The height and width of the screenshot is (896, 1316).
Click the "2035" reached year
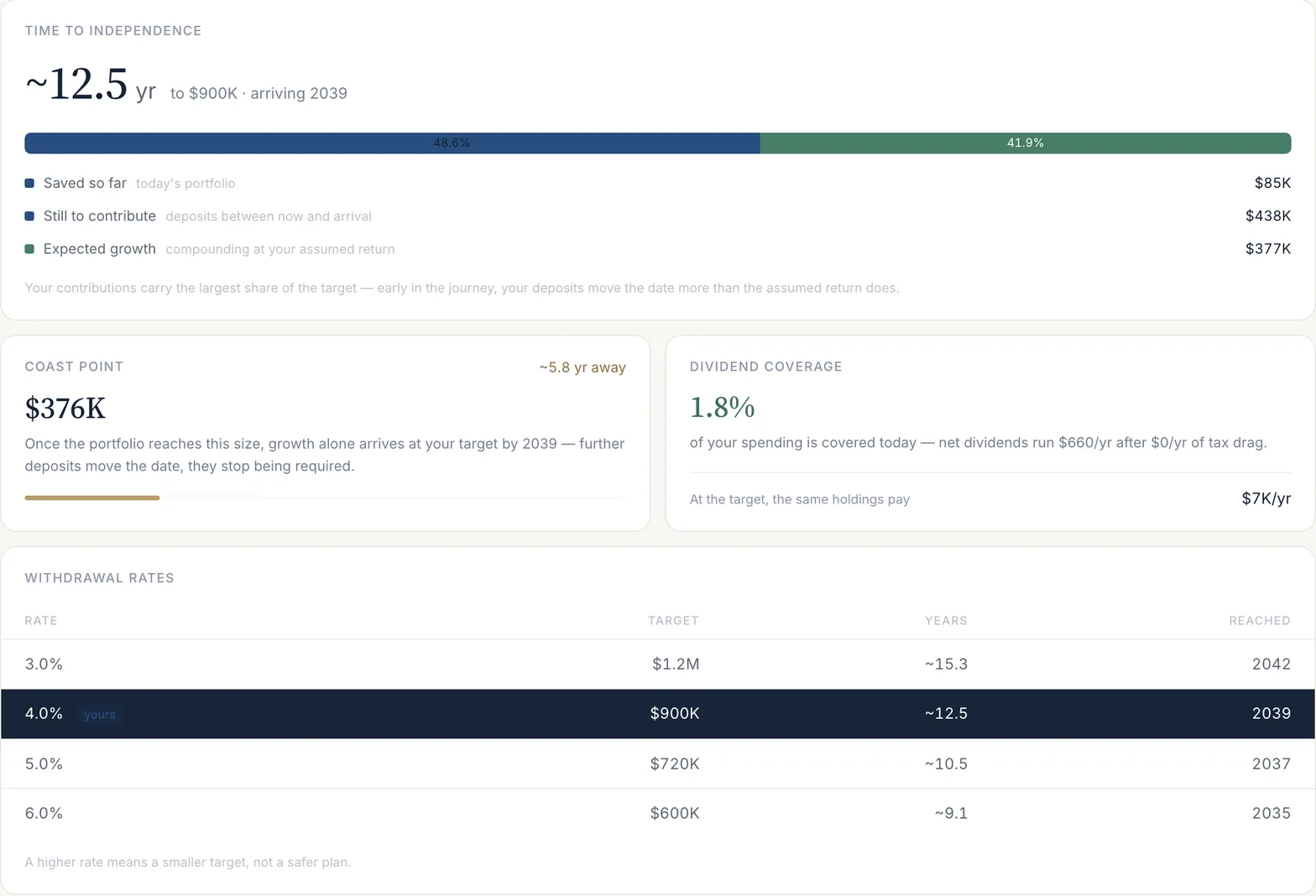pyautogui.click(x=1272, y=814)
